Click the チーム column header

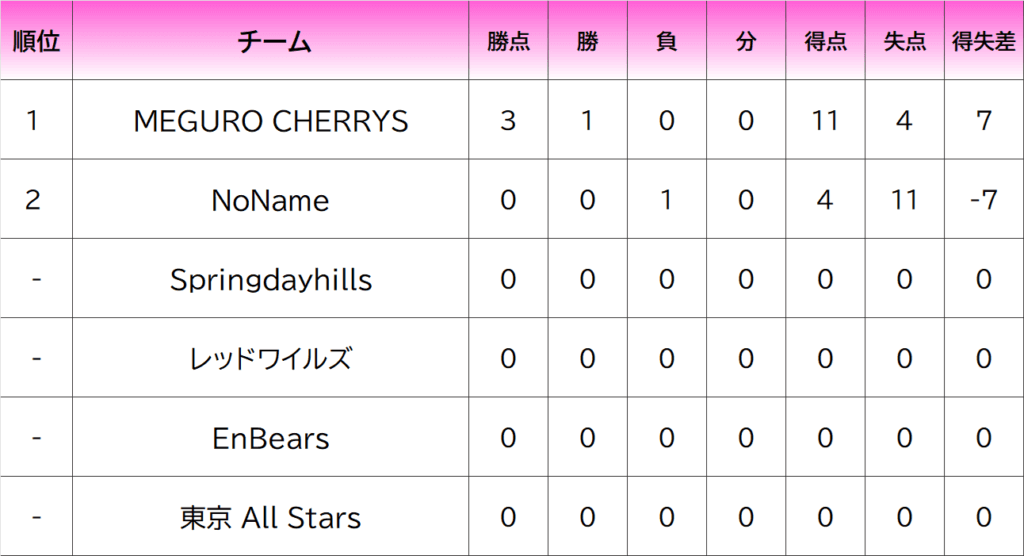click(x=271, y=42)
